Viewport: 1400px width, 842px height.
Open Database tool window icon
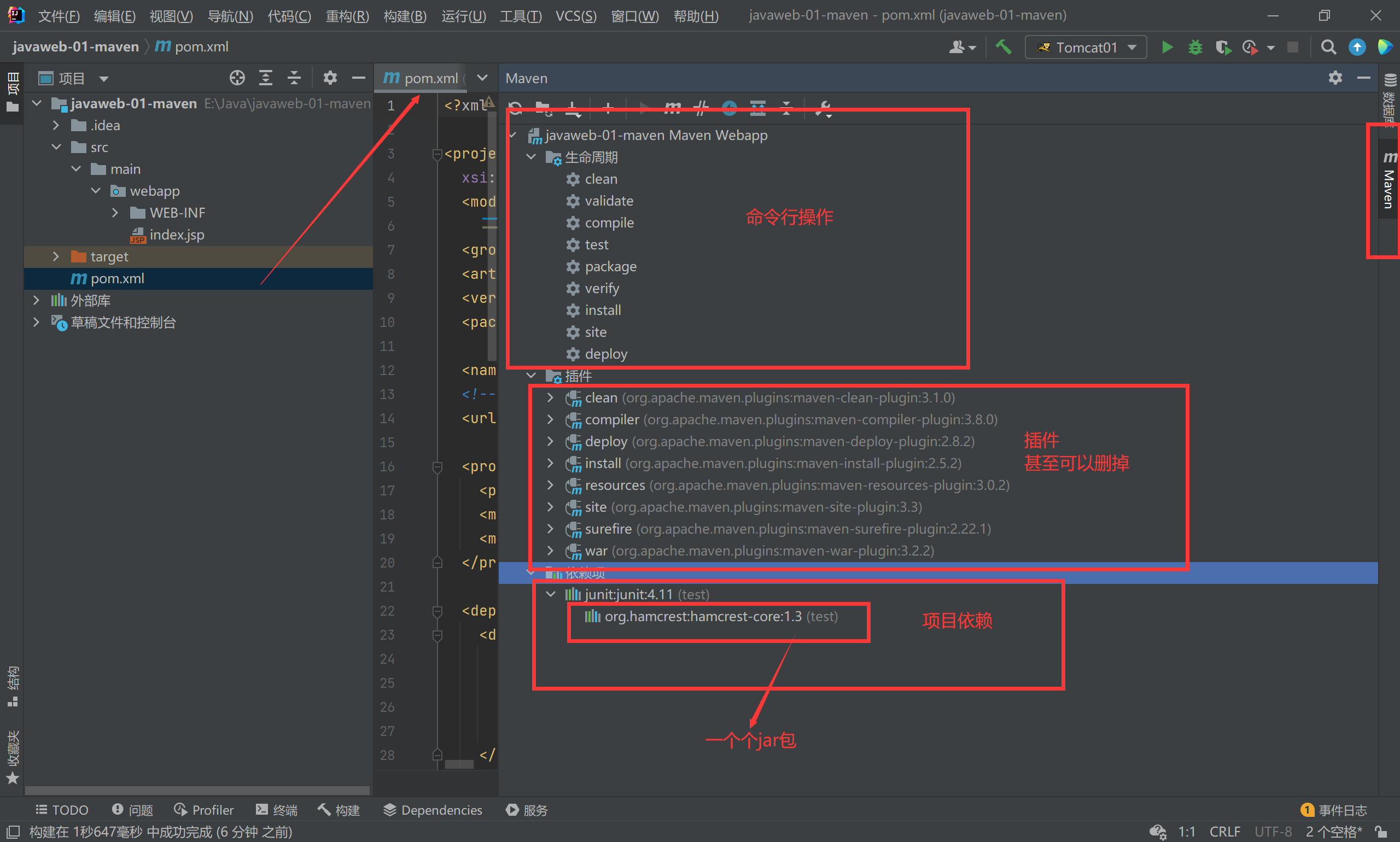tap(1390, 80)
